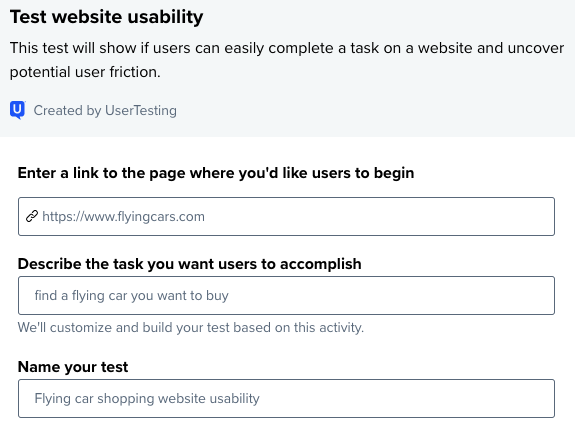Click into the Name your test field
This screenshot has width=575, height=423.
(x=286, y=398)
